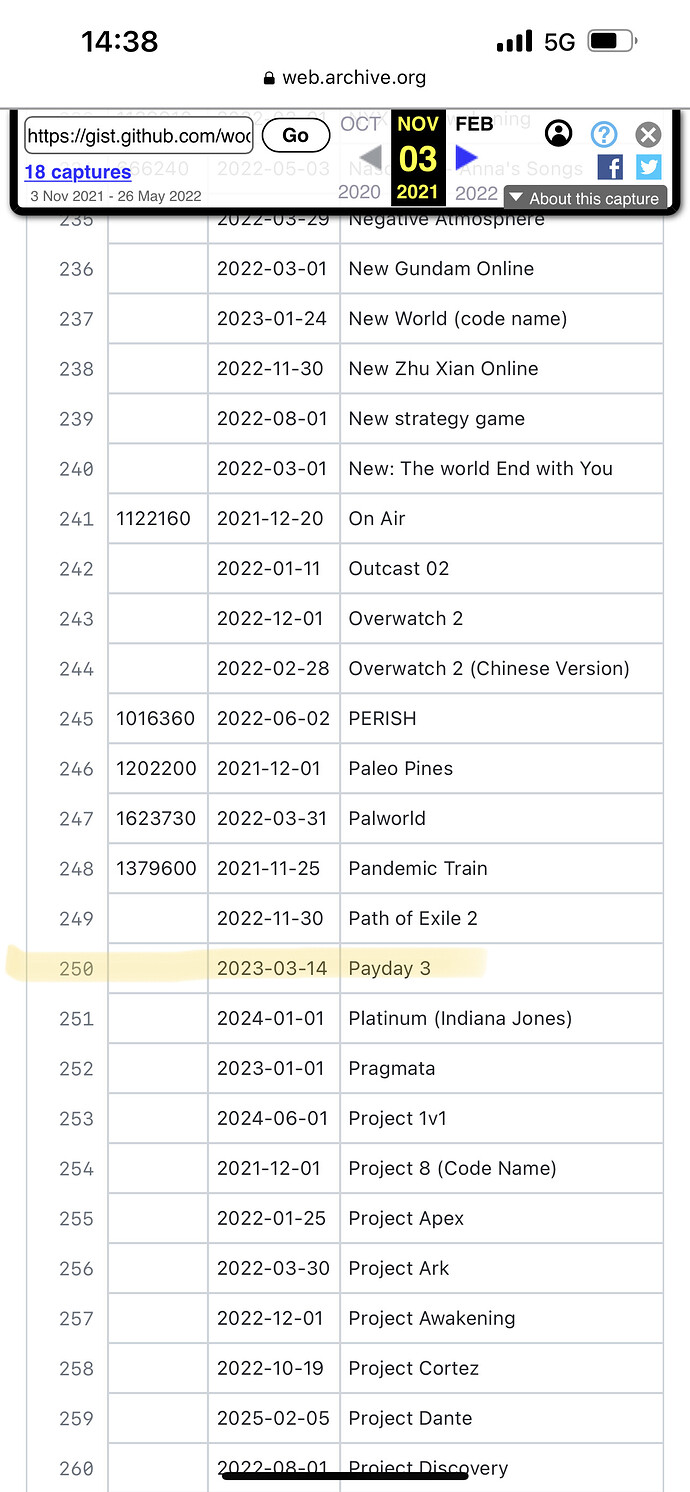Image resolution: width=690 pixels, height=1492 pixels.
Task: Select the Overwatch 2 (Chinese Version) cell
Action: pyautogui.click(x=501, y=668)
